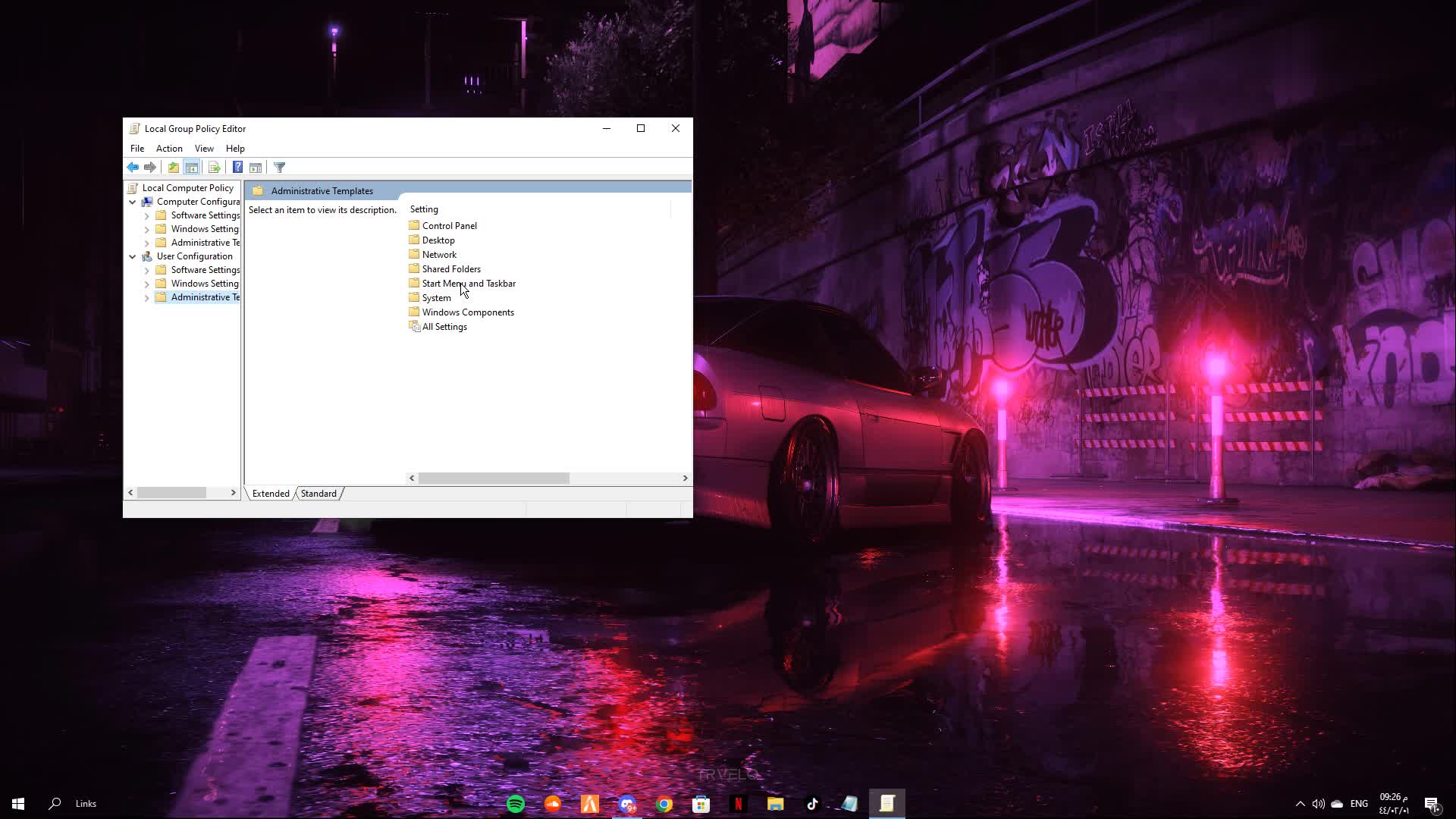Viewport: 1456px width, 819px height.
Task: Open the Windows Components folder
Action: pos(467,312)
